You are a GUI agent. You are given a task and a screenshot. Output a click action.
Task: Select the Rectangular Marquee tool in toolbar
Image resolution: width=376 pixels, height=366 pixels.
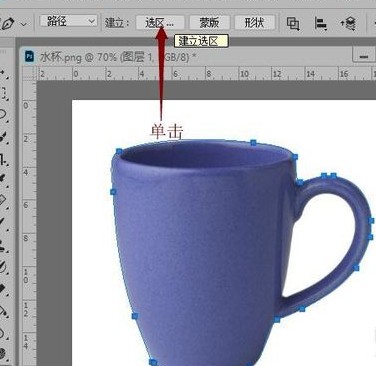[4, 93]
